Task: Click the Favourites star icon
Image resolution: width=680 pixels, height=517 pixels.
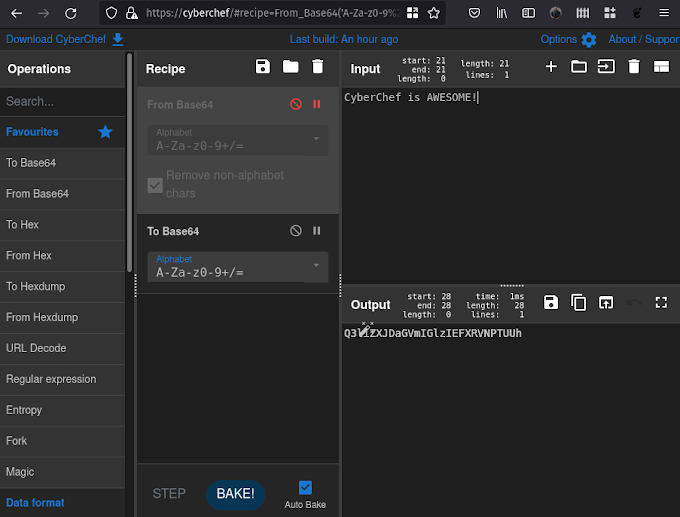Action: click(105, 132)
